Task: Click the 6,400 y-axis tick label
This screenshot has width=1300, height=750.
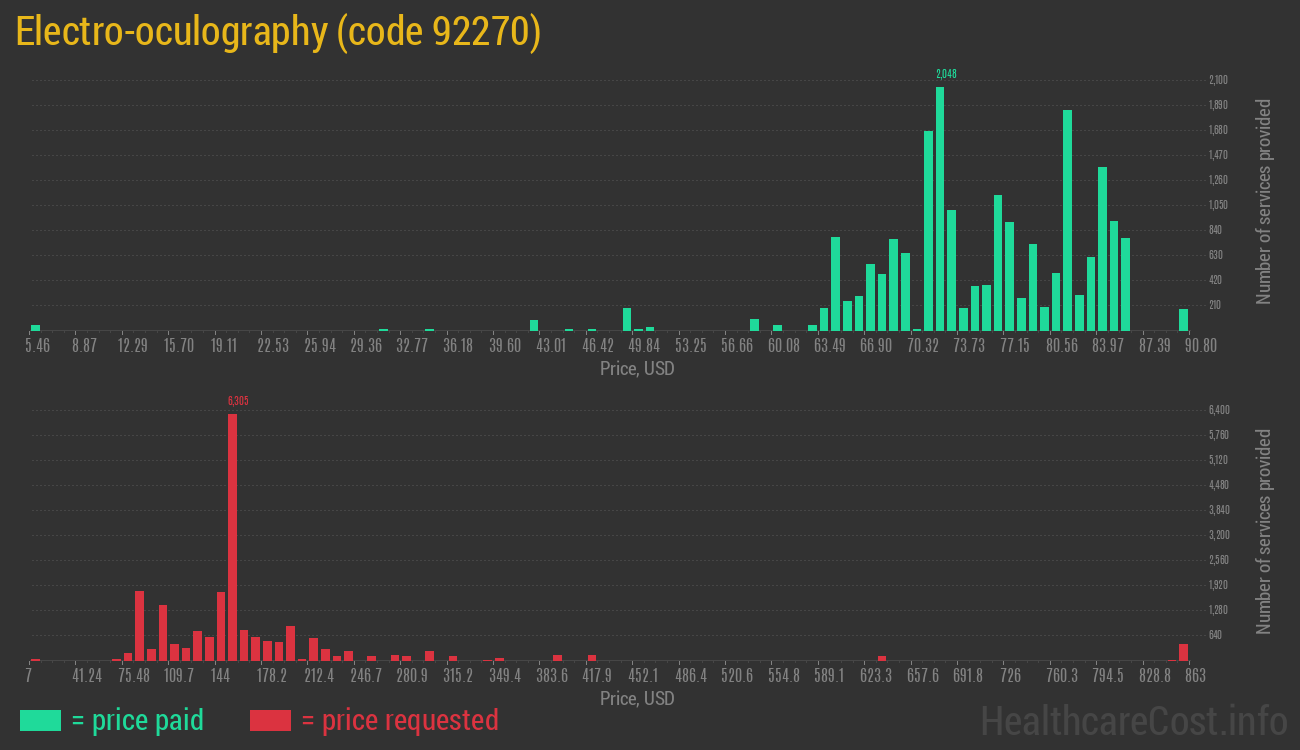Action: click(1218, 410)
